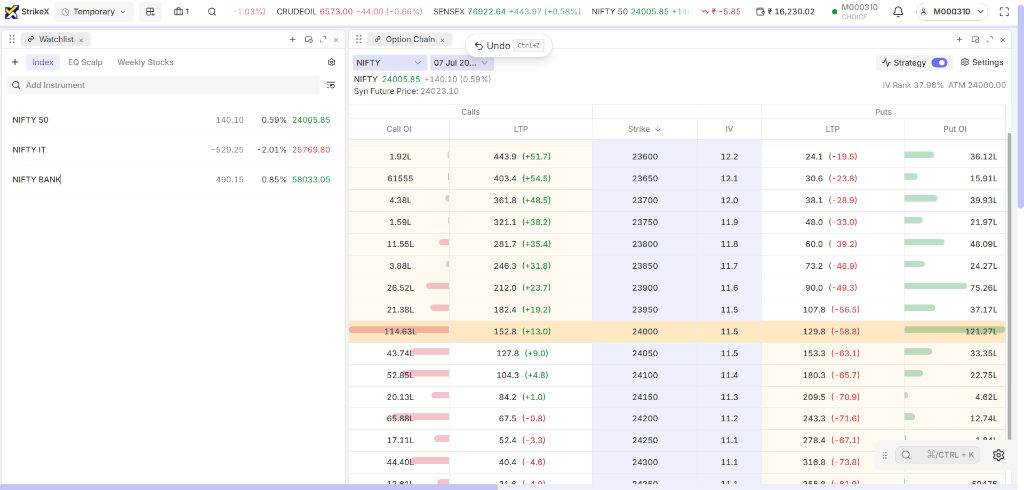Click the 24000 ATM strike cell
The width and height of the screenshot is (1024, 490).
(x=645, y=331)
